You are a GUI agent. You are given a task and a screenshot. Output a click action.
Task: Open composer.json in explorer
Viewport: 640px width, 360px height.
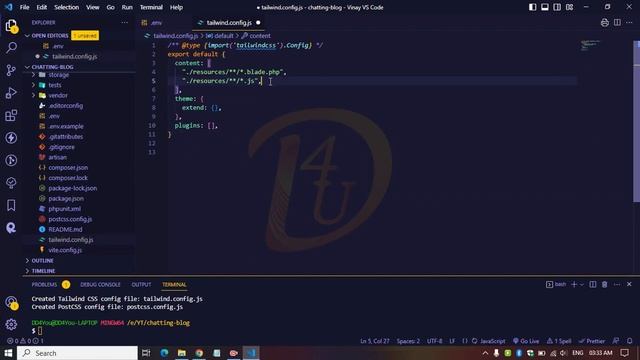click(68, 168)
